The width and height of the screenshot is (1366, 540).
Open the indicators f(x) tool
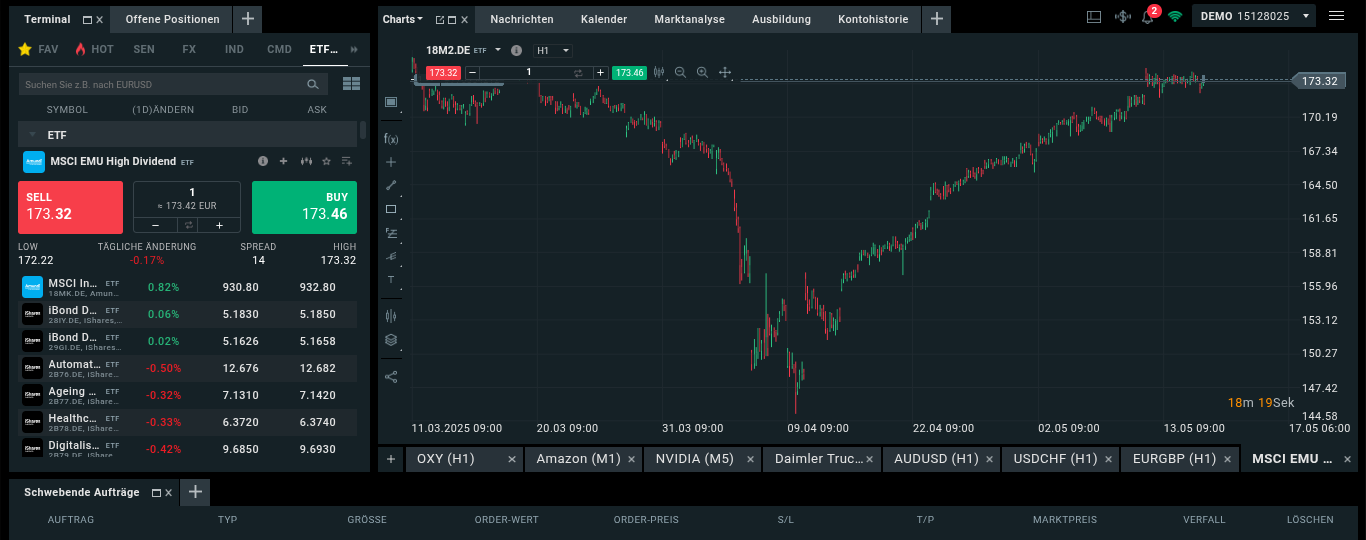click(x=391, y=139)
